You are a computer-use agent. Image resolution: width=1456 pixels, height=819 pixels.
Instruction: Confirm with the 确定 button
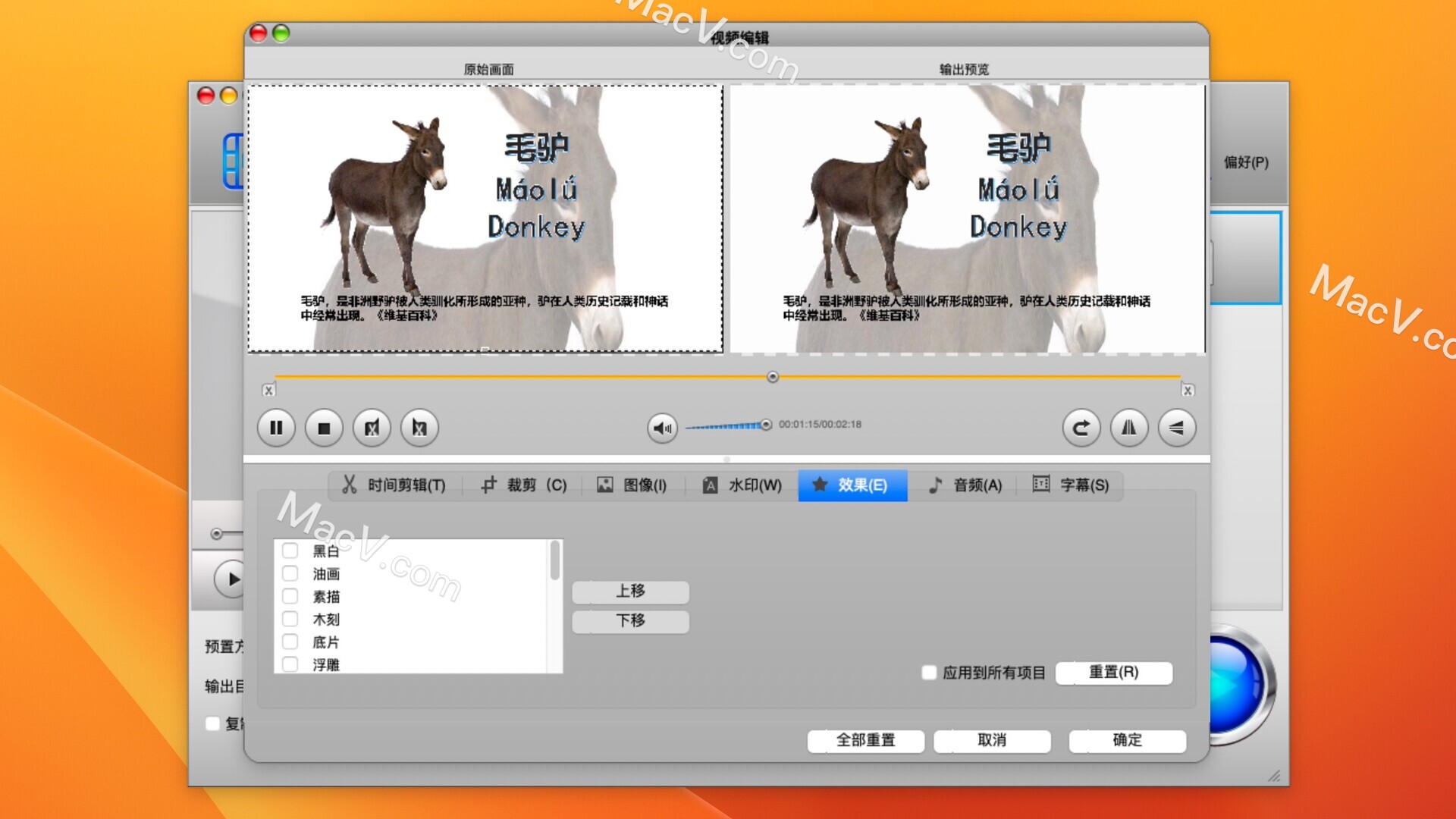[x=1127, y=741]
